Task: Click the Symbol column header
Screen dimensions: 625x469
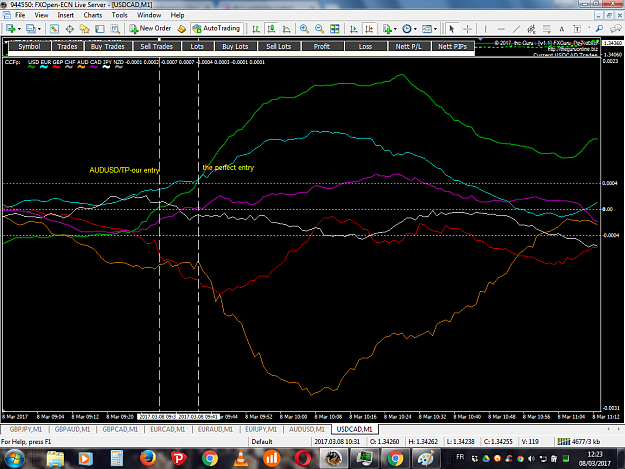Action: point(29,47)
